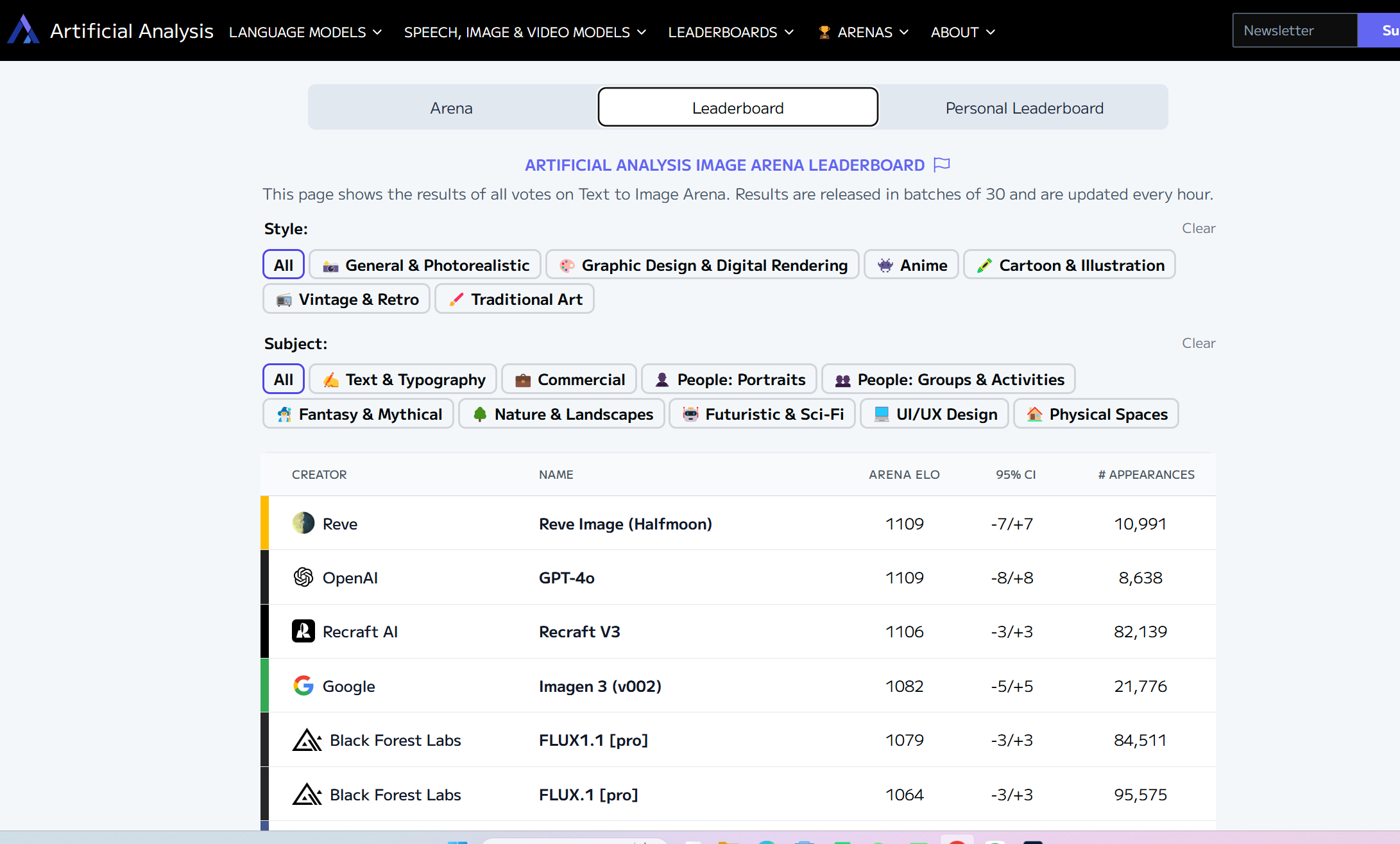
Task: Click the Artificial Analysis logo icon
Action: 24,30
